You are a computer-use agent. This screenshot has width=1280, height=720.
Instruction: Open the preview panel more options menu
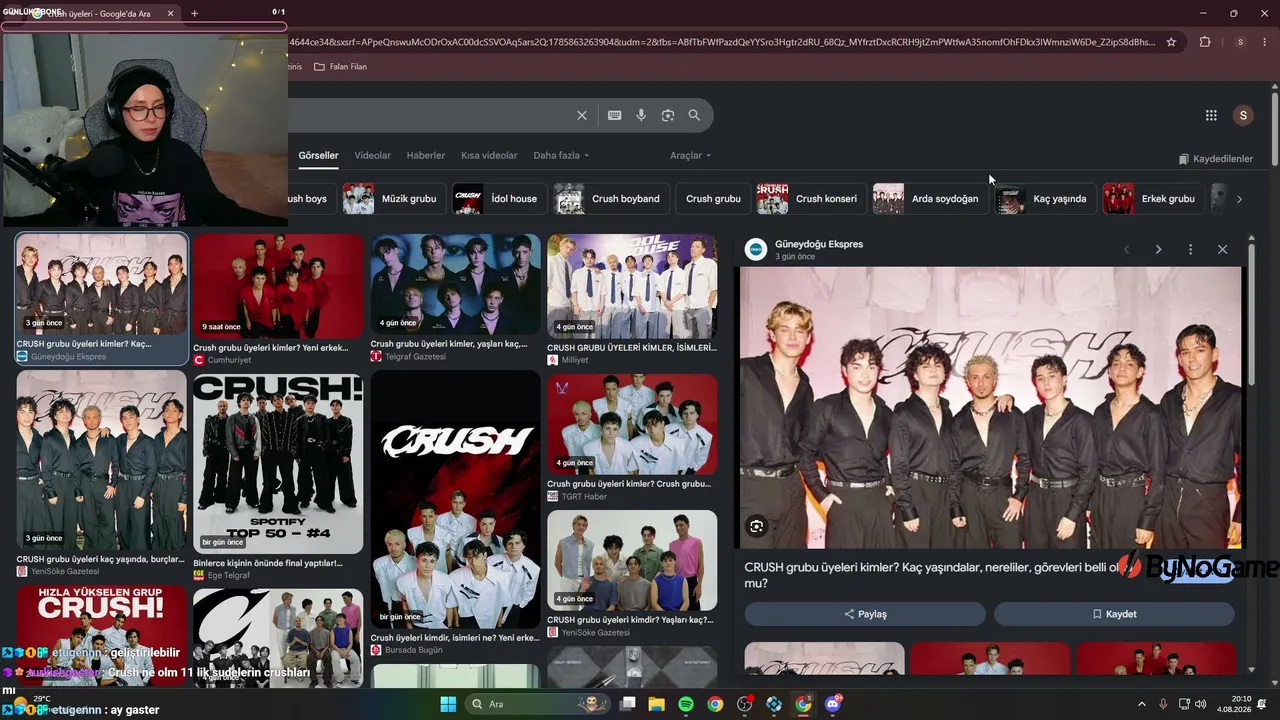coord(1190,249)
